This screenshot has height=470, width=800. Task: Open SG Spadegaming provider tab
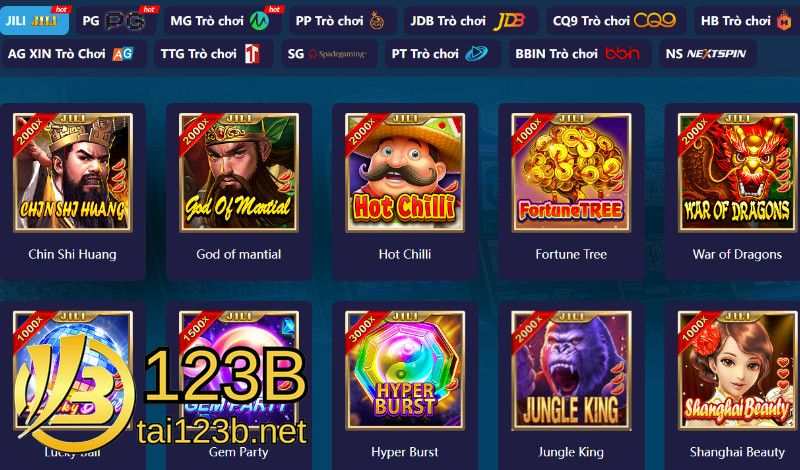pyautogui.click(x=329, y=54)
